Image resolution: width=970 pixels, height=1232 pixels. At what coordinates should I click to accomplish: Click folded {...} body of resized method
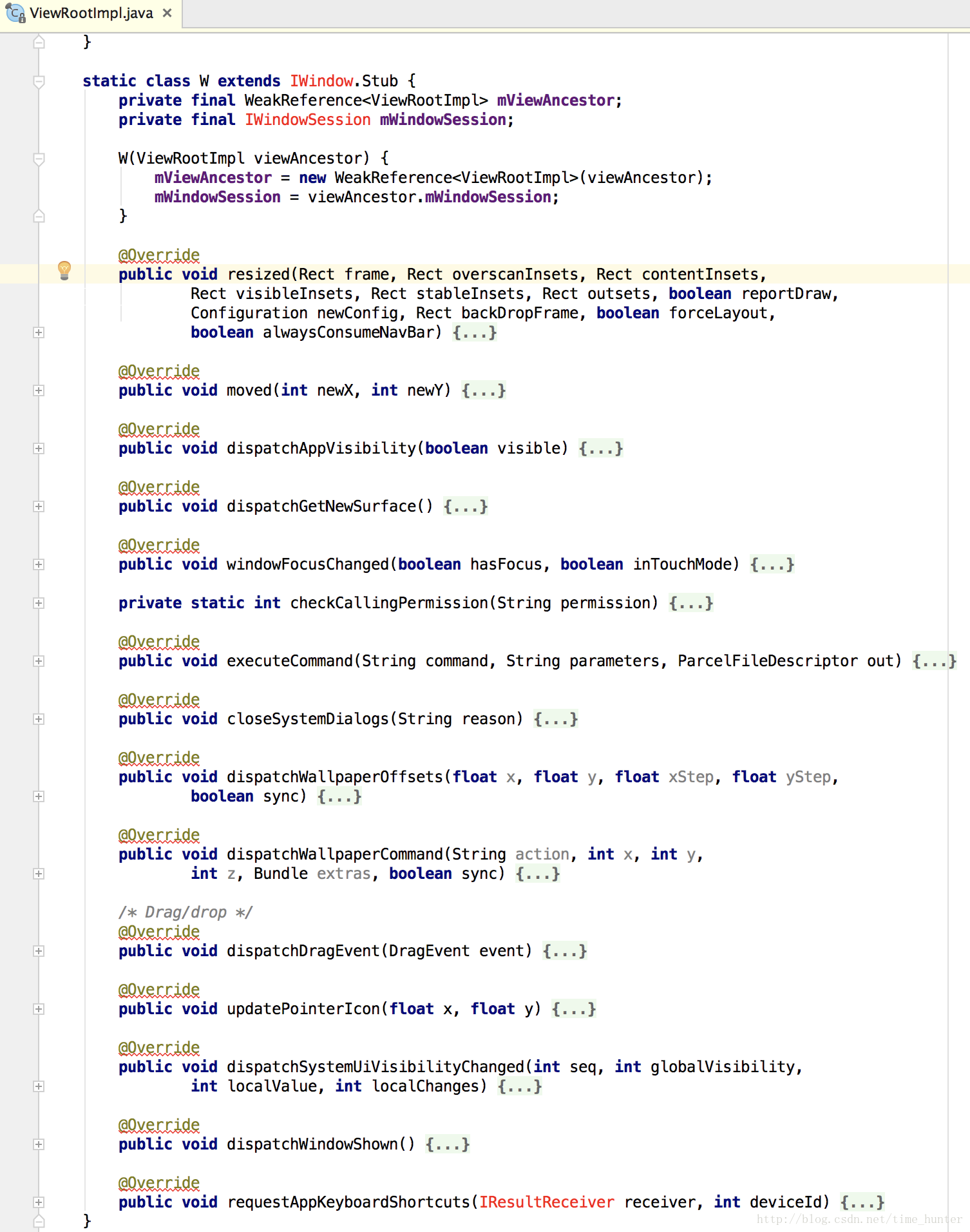(475, 332)
